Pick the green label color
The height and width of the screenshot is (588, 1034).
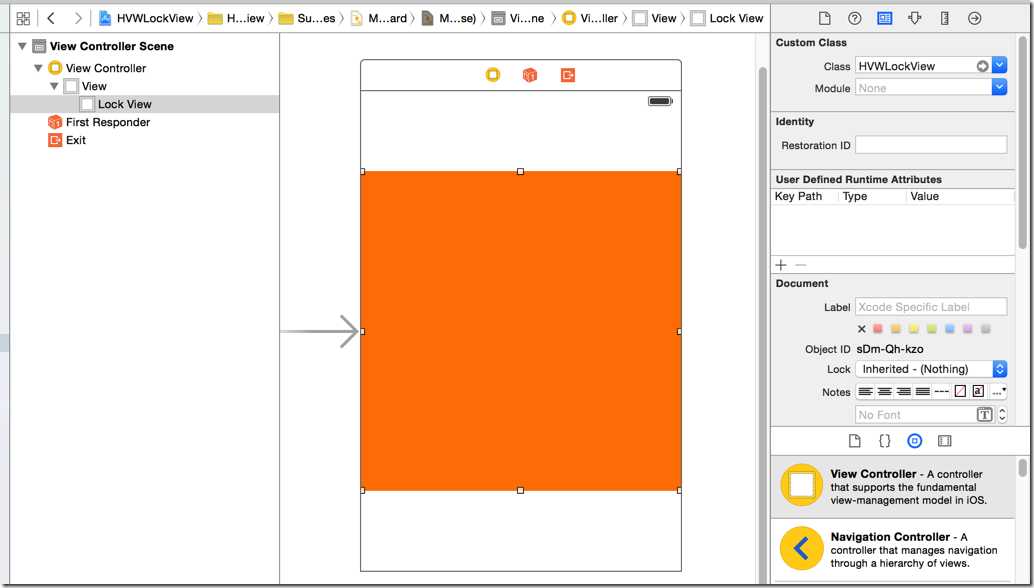(x=932, y=329)
